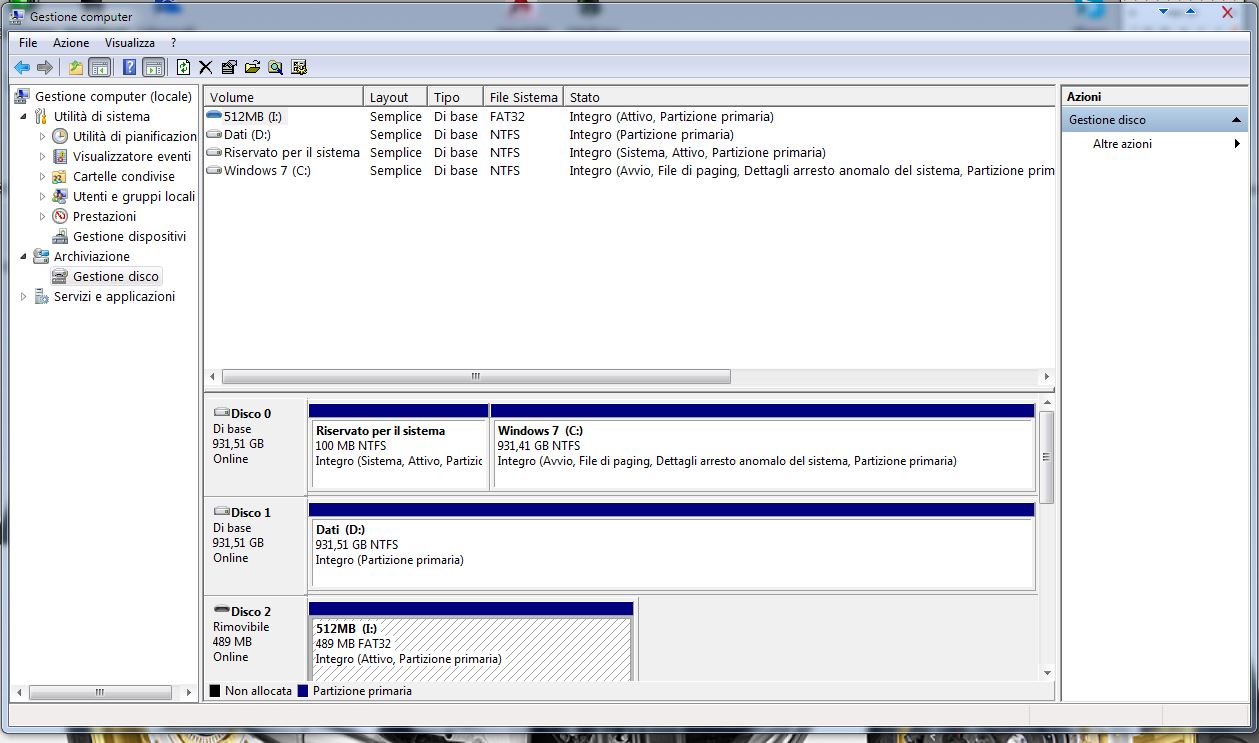
Task: Open the Azione menu
Action: pyautogui.click(x=71, y=43)
